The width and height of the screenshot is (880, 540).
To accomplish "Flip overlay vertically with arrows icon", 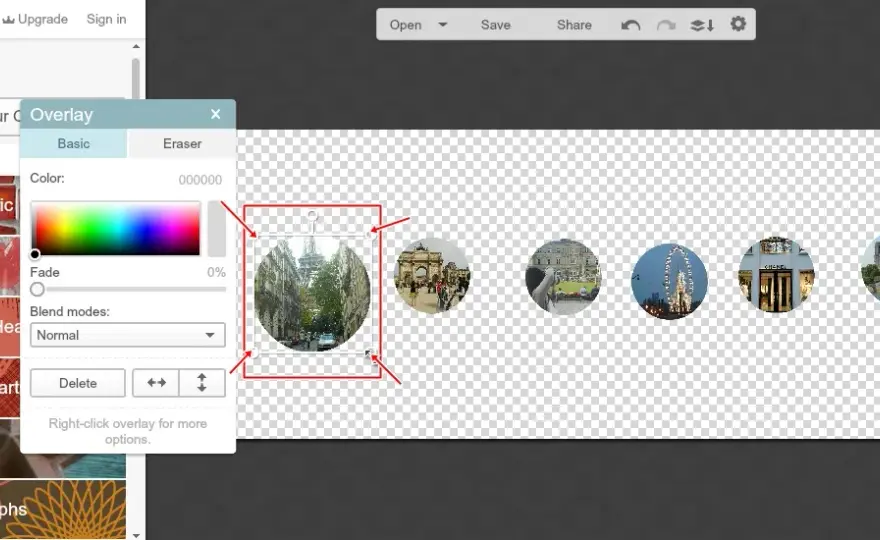I will click(x=202, y=383).
